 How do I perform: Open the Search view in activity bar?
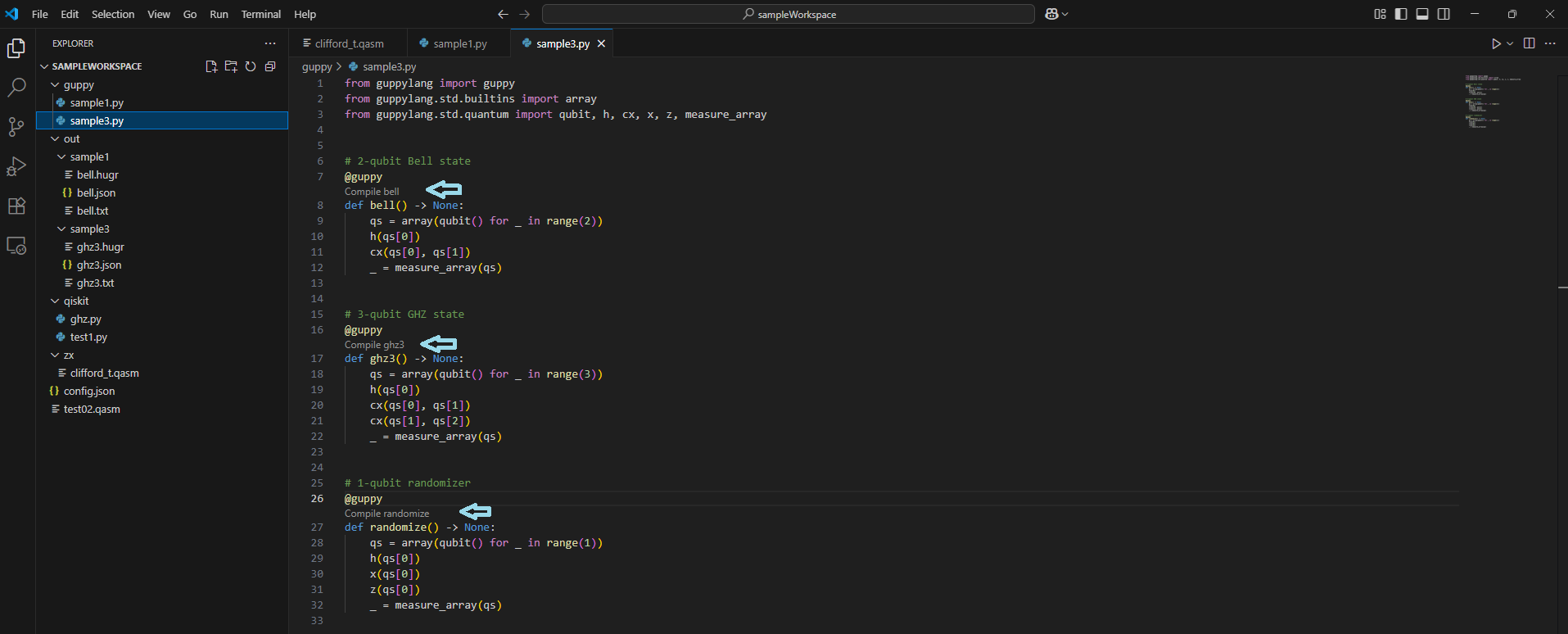[x=16, y=88]
